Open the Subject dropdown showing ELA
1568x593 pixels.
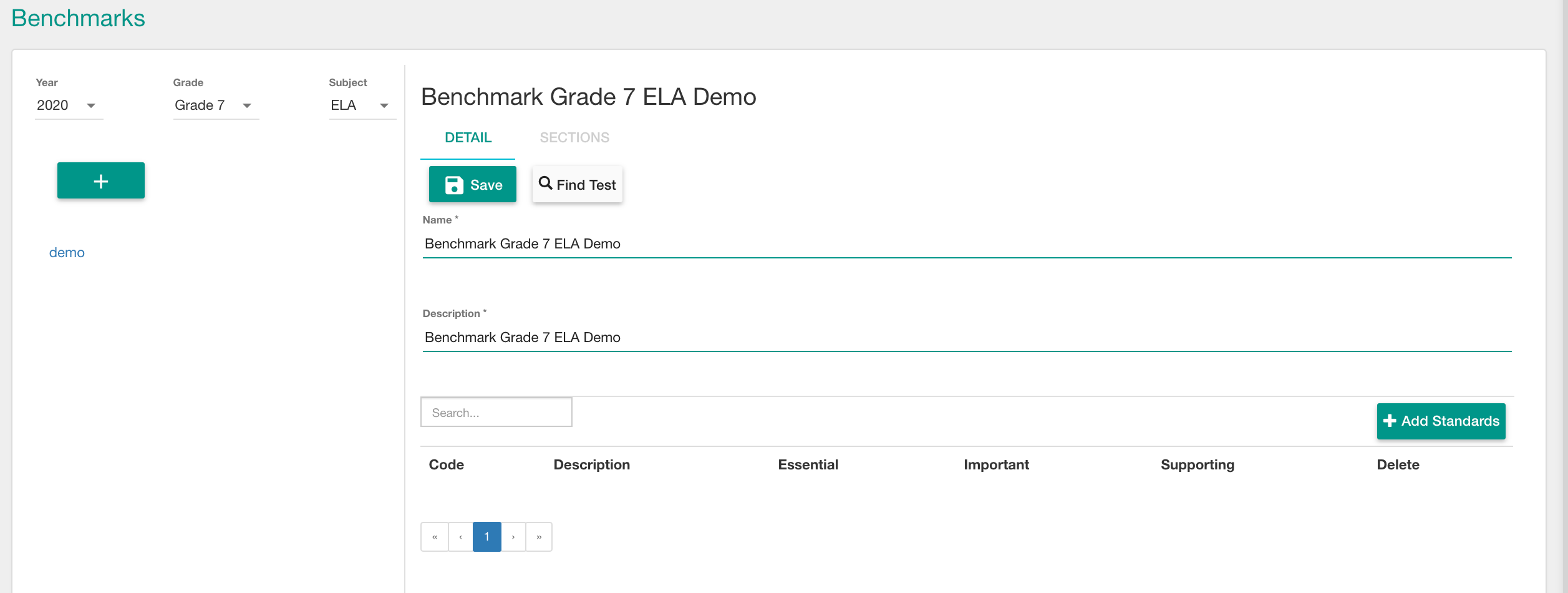pyautogui.click(x=362, y=105)
